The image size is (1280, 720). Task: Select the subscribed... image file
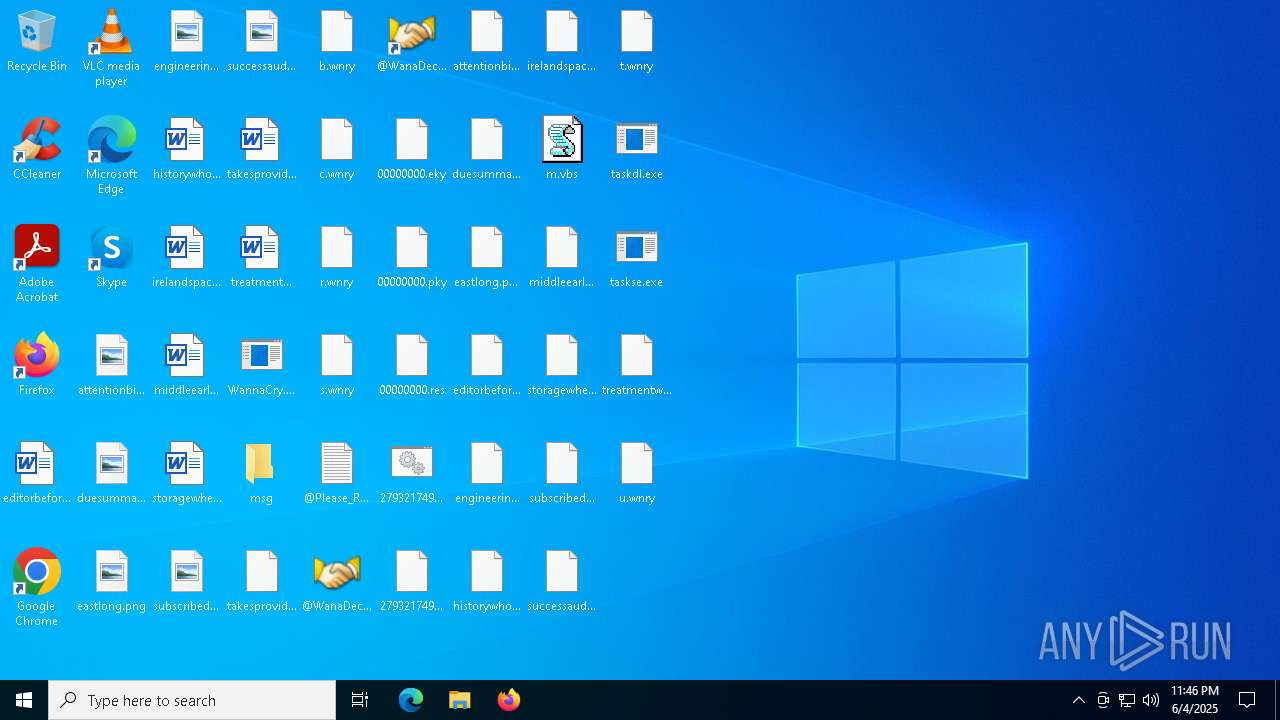pyautogui.click(x=187, y=582)
